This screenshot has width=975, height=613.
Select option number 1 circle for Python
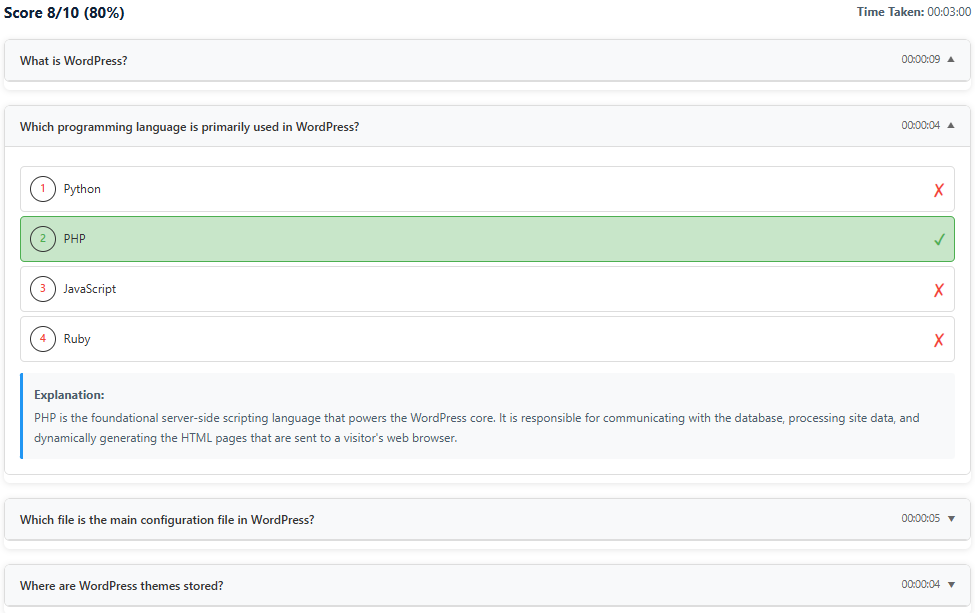tap(43, 189)
